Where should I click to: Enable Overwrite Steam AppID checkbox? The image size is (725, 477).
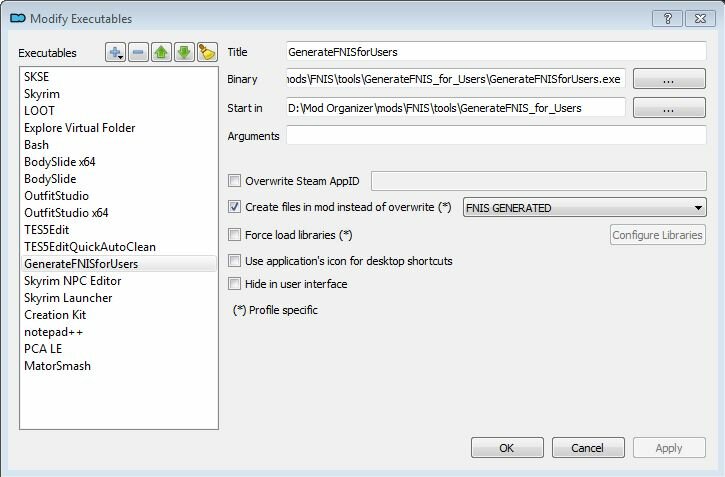(234, 180)
